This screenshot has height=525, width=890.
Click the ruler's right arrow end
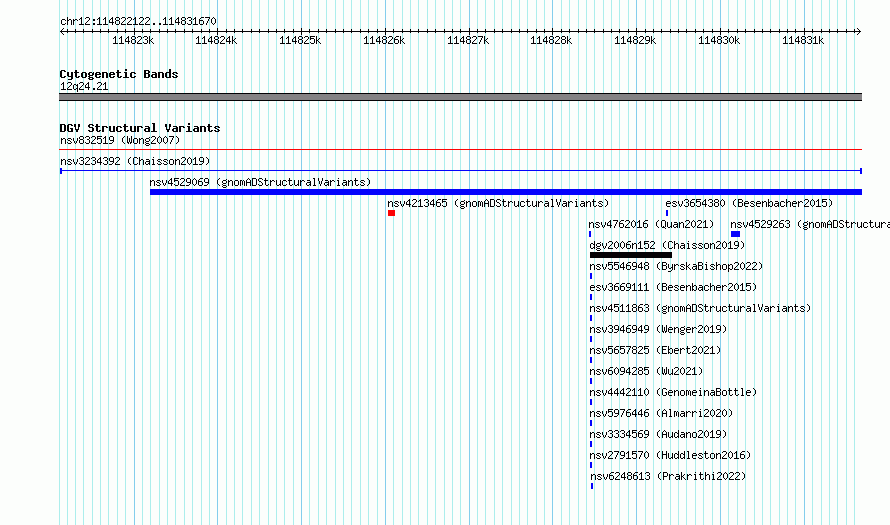click(x=859, y=31)
